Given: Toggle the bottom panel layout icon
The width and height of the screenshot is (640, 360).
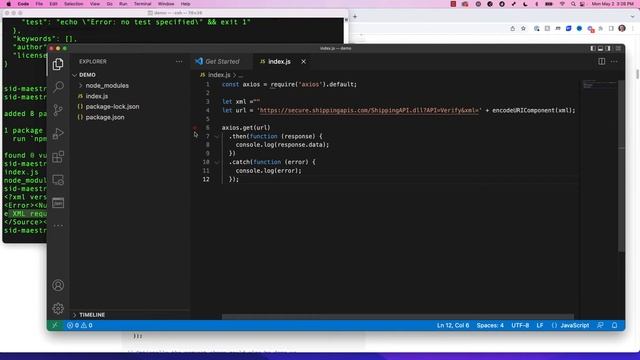Looking at the screenshot, I should (600, 48).
